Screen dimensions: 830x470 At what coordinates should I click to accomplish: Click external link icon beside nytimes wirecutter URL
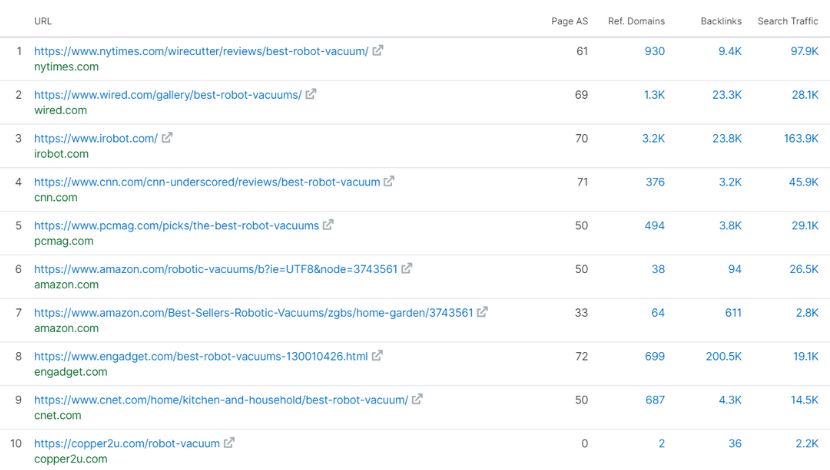378,51
